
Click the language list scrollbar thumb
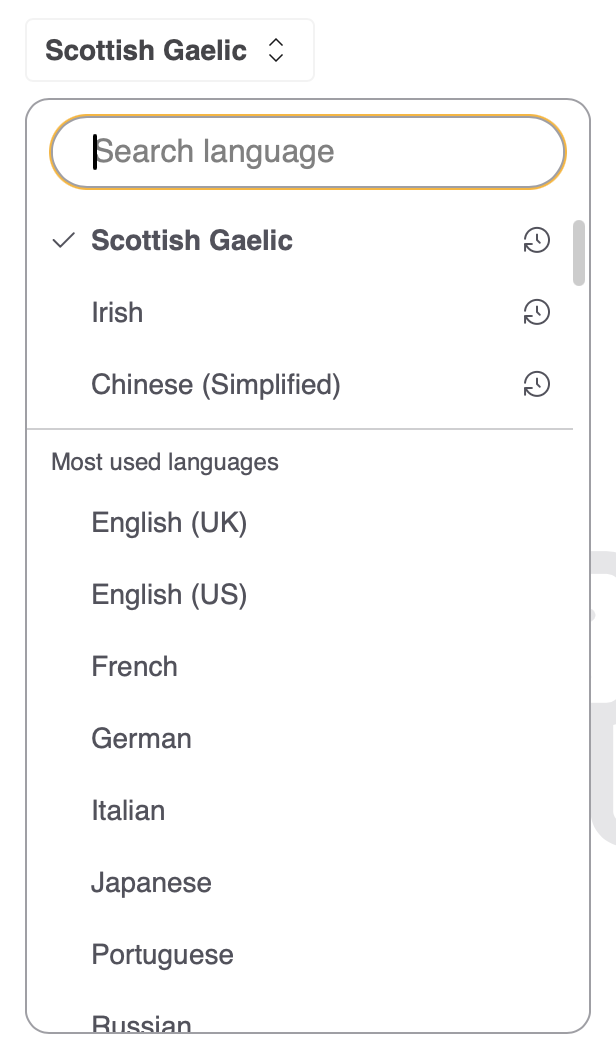click(x=579, y=253)
